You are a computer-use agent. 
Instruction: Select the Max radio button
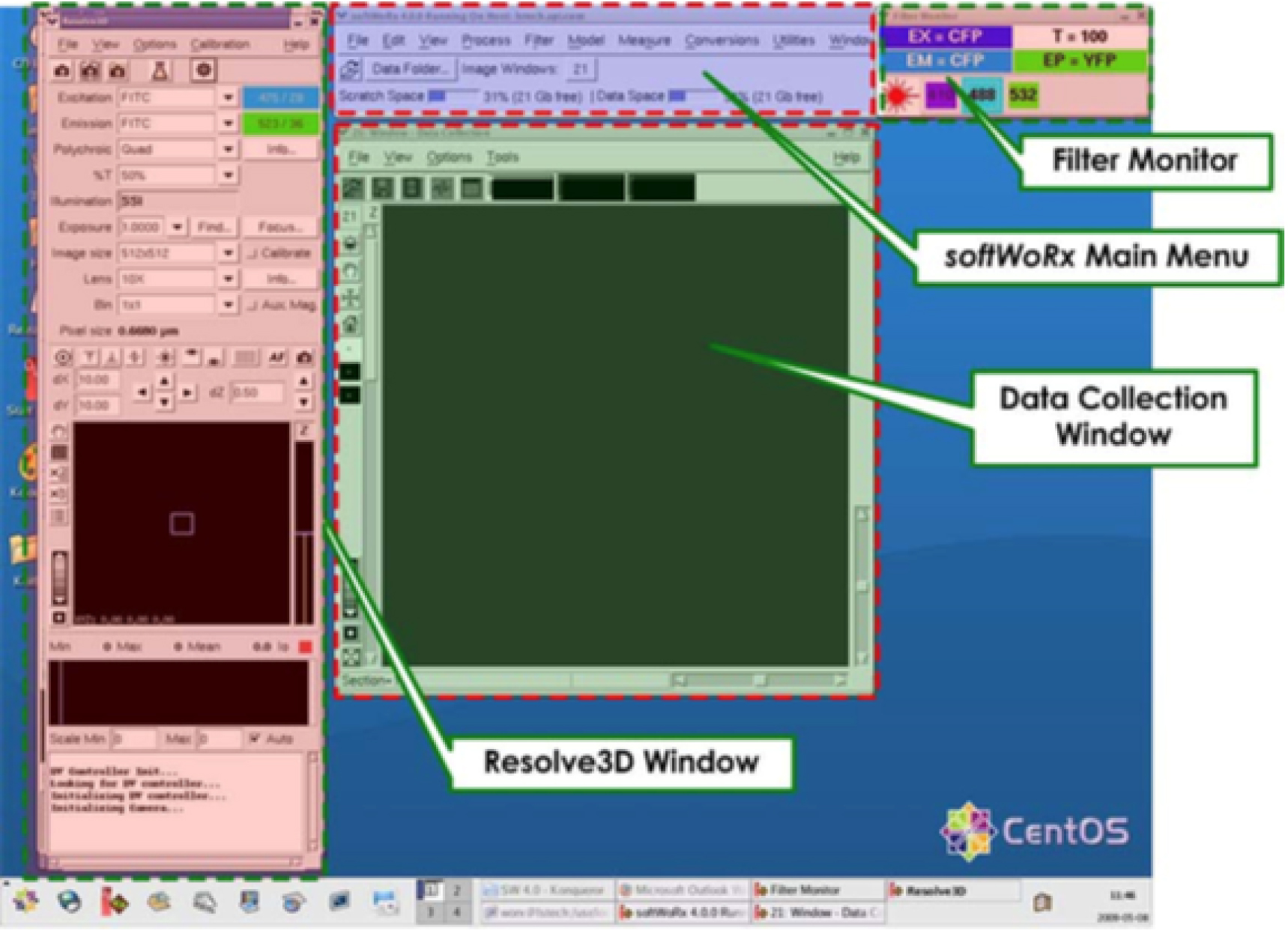(107, 646)
